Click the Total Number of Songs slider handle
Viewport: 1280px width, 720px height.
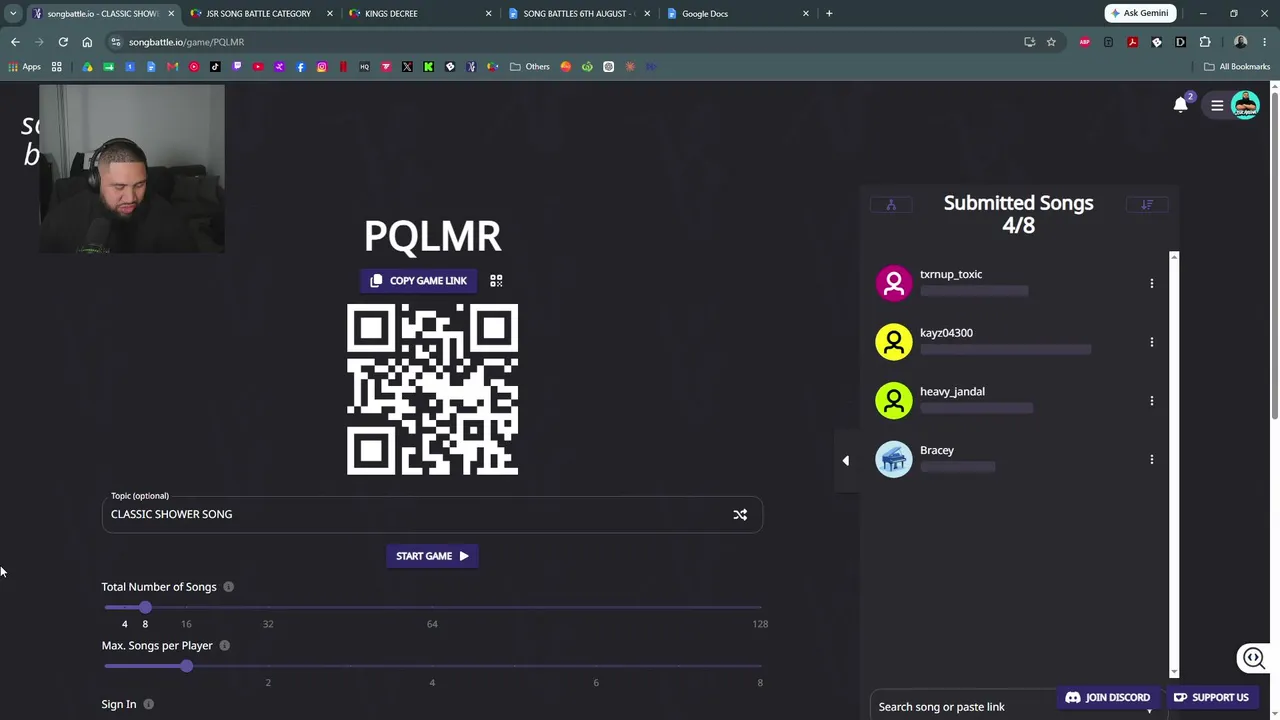(145, 608)
